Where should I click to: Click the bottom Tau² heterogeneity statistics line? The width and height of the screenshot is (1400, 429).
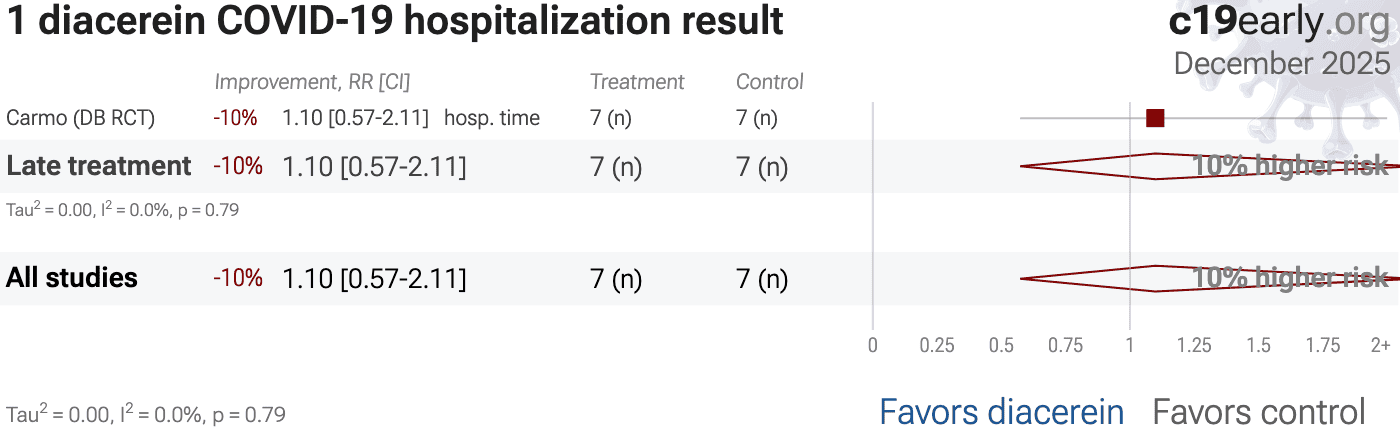coord(146,414)
